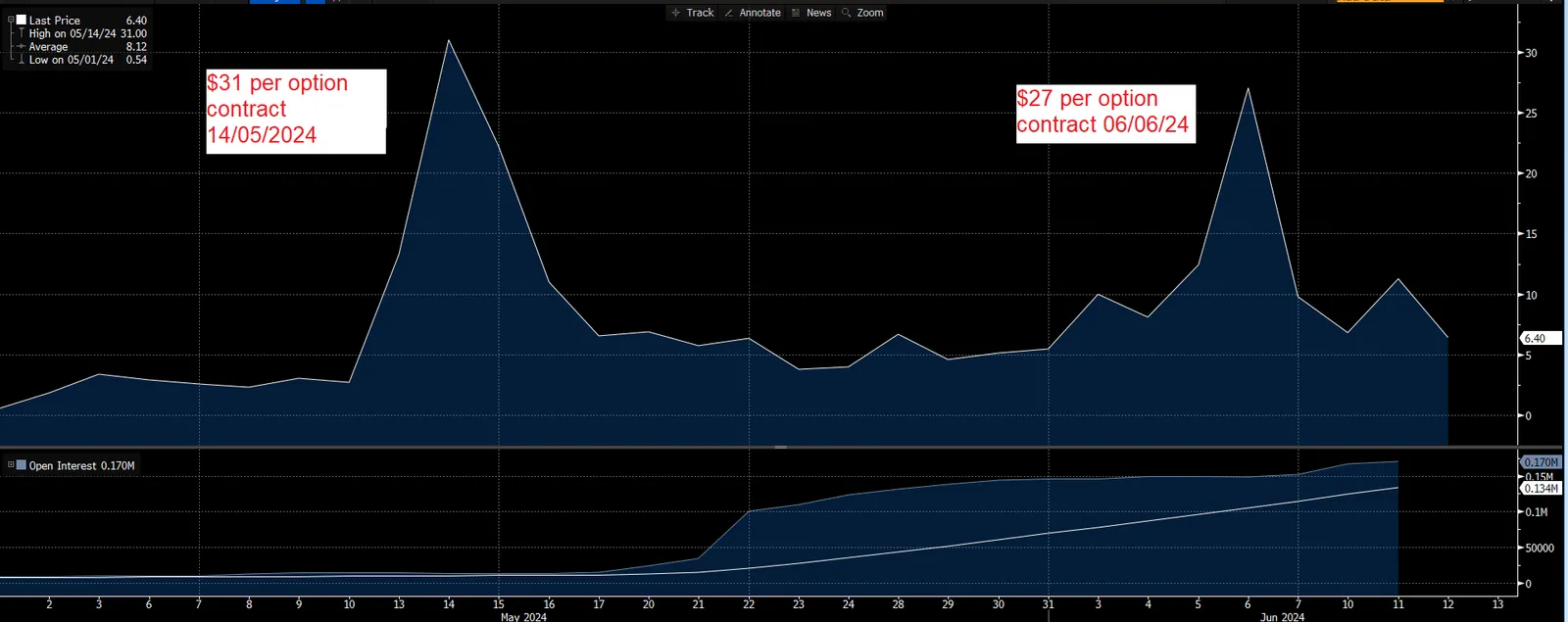
Task: Click the Open Interest blue color swatch
Action: point(22,465)
